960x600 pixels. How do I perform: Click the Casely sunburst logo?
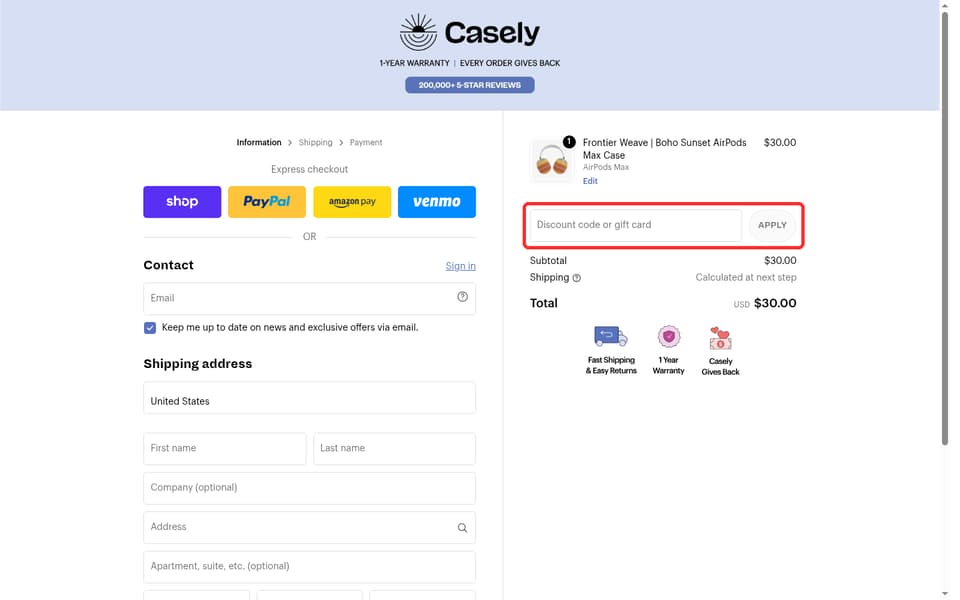pyautogui.click(x=418, y=32)
